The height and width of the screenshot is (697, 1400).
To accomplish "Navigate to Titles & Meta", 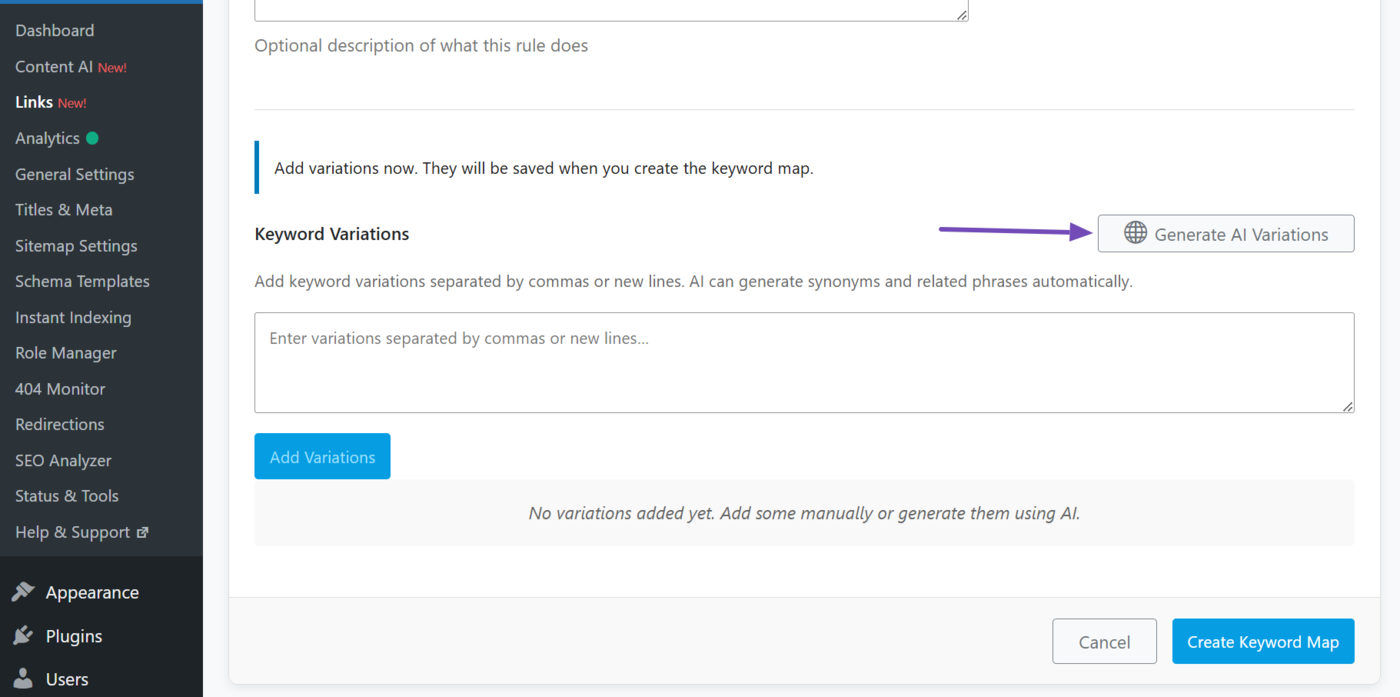I will pyautogui.click(x=63, y=209).
